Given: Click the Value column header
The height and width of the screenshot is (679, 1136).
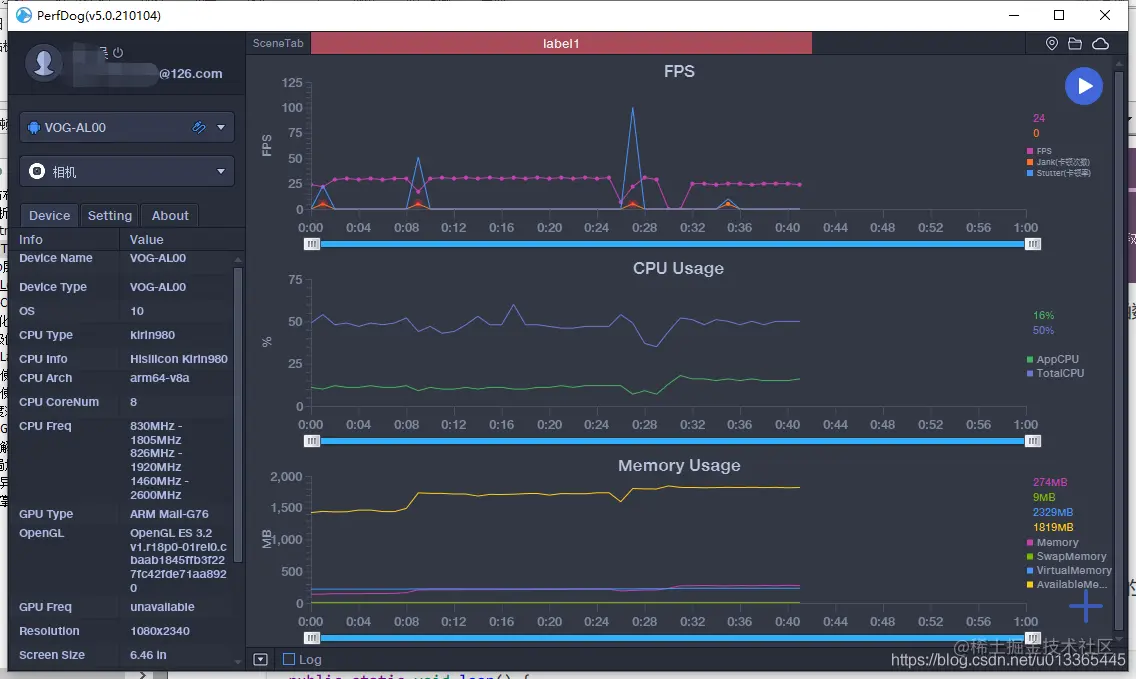Looking at the screenshot, I should [x=146, y=239].
